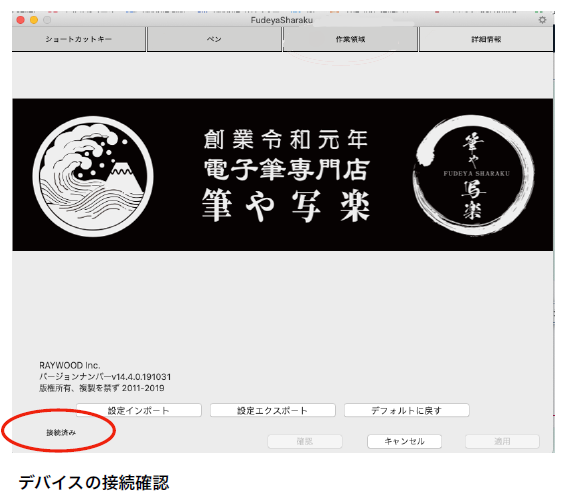The height and width of the screenshot is (497, 571).
Task: Click the grayed-out 適用 button
Action: [502, 441]
